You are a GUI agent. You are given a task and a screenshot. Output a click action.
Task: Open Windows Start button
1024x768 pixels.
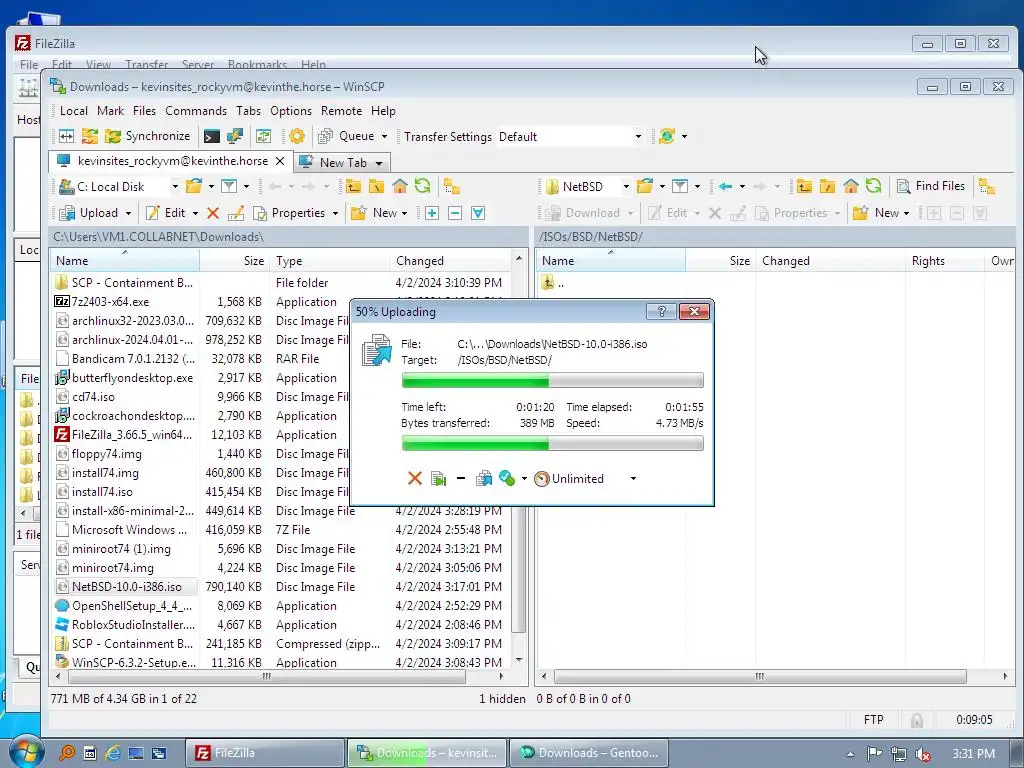click(26, 752)
